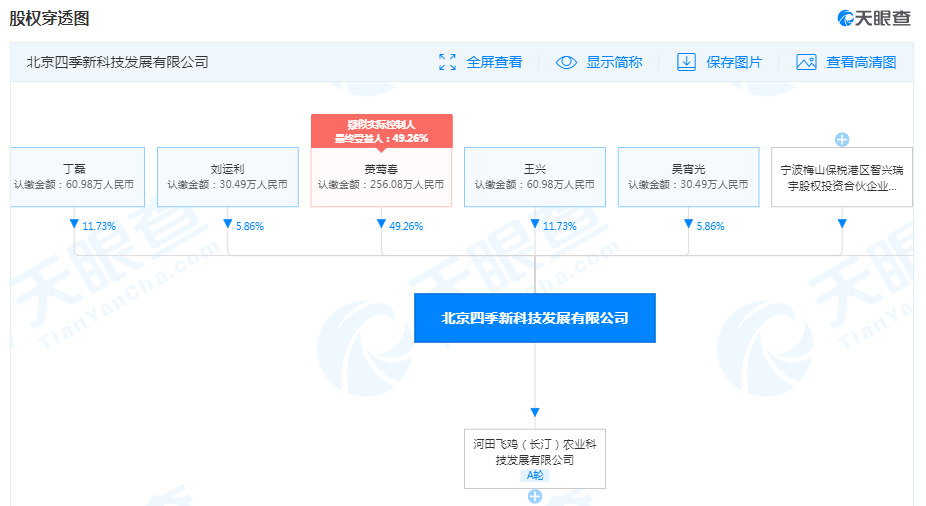Click the A轮 funding round tag
The width and height of the screenshot is (926, 506).
coord(535,475)
